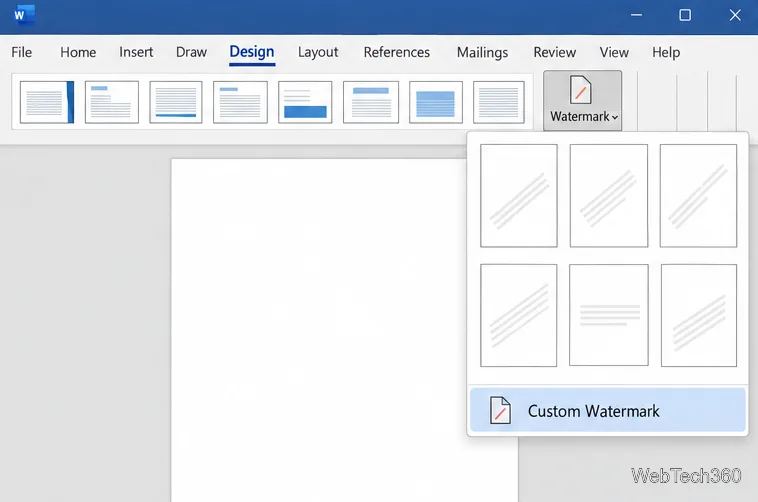Viewport: 758px width, 502px height.
Task: Choose first watermark preset in top row
Action: click(x=519, y=195)
